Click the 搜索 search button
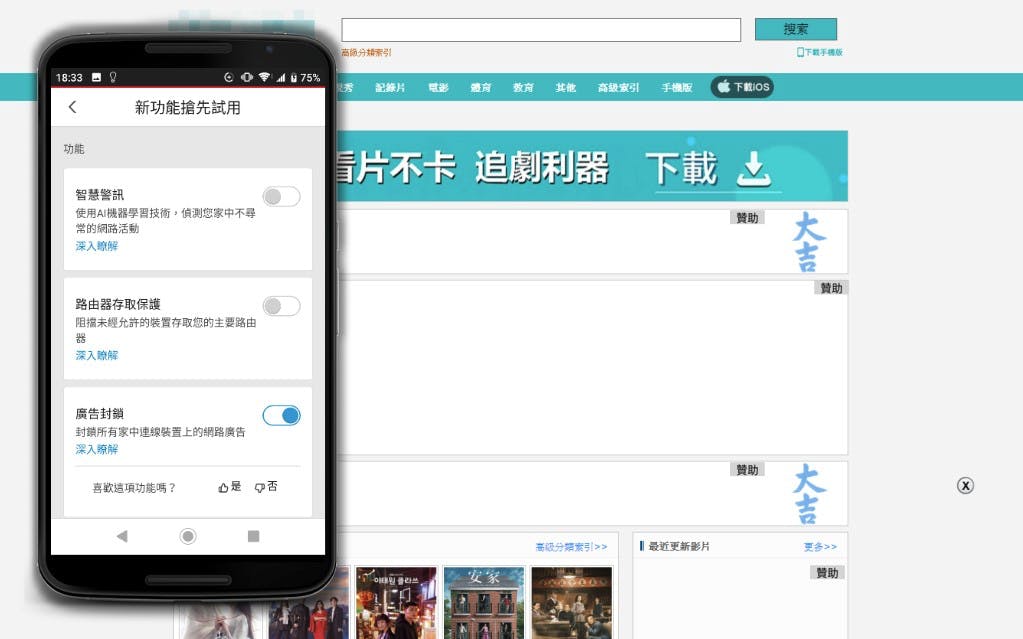This screenshot has width=1023, height=639. (796, 29)
